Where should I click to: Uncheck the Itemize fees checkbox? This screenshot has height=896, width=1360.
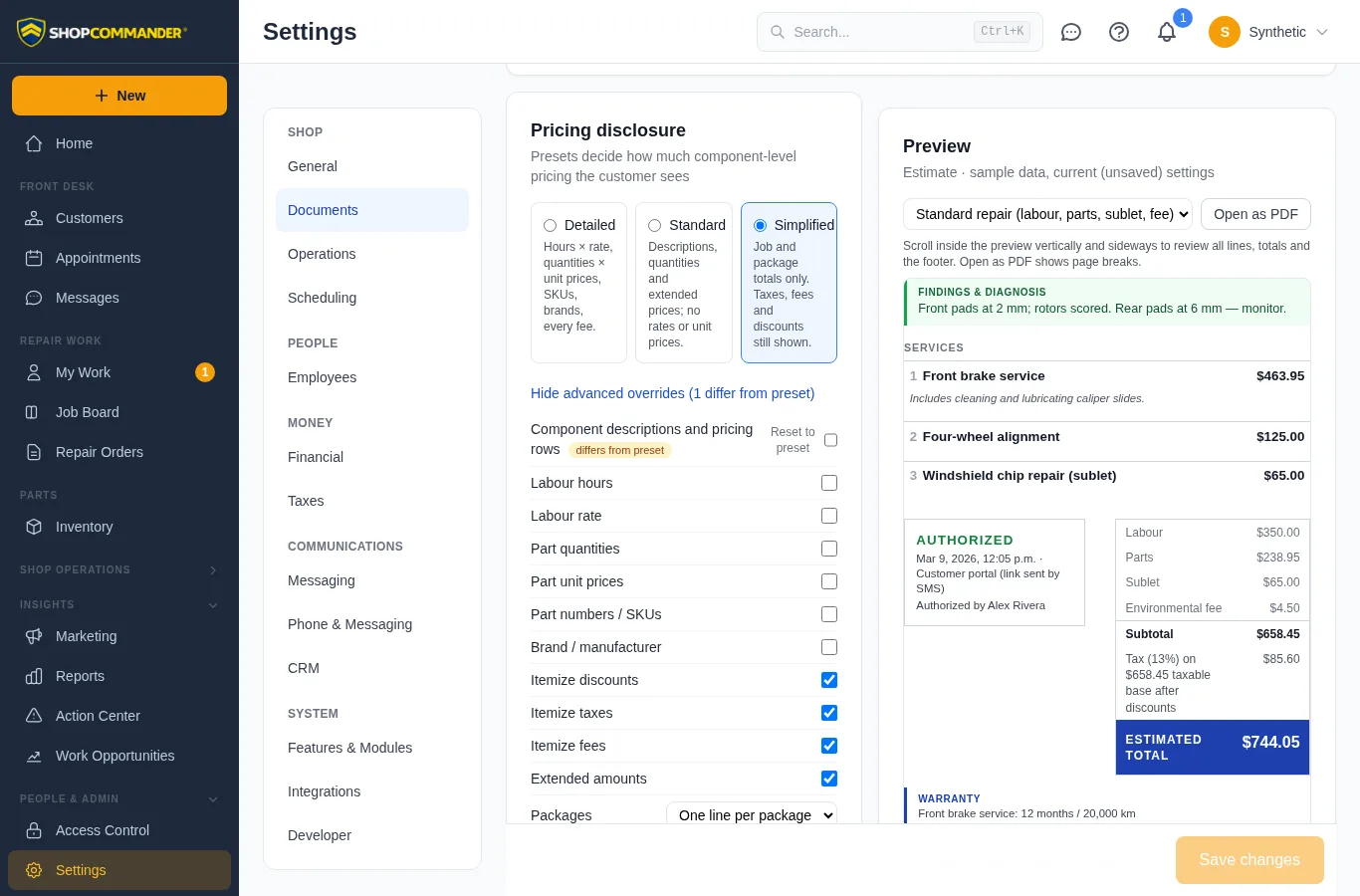pos(829,746)
